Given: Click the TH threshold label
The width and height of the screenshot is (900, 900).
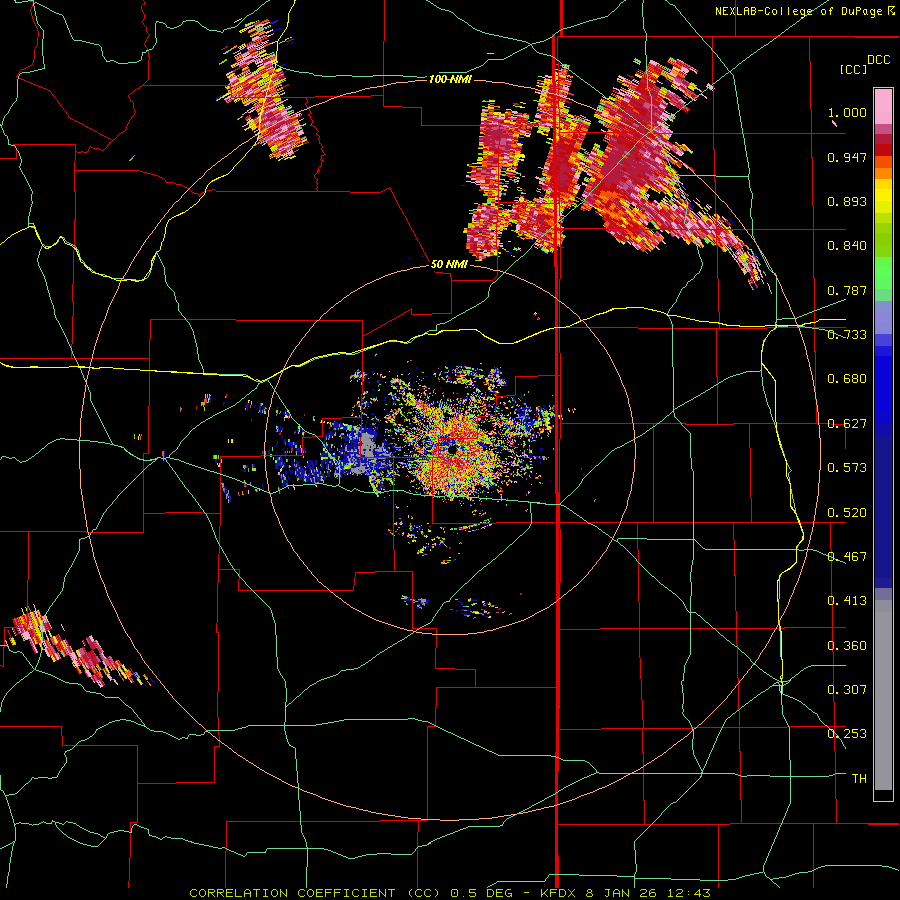Looking at the screenshot, I should tap(859, 779).
